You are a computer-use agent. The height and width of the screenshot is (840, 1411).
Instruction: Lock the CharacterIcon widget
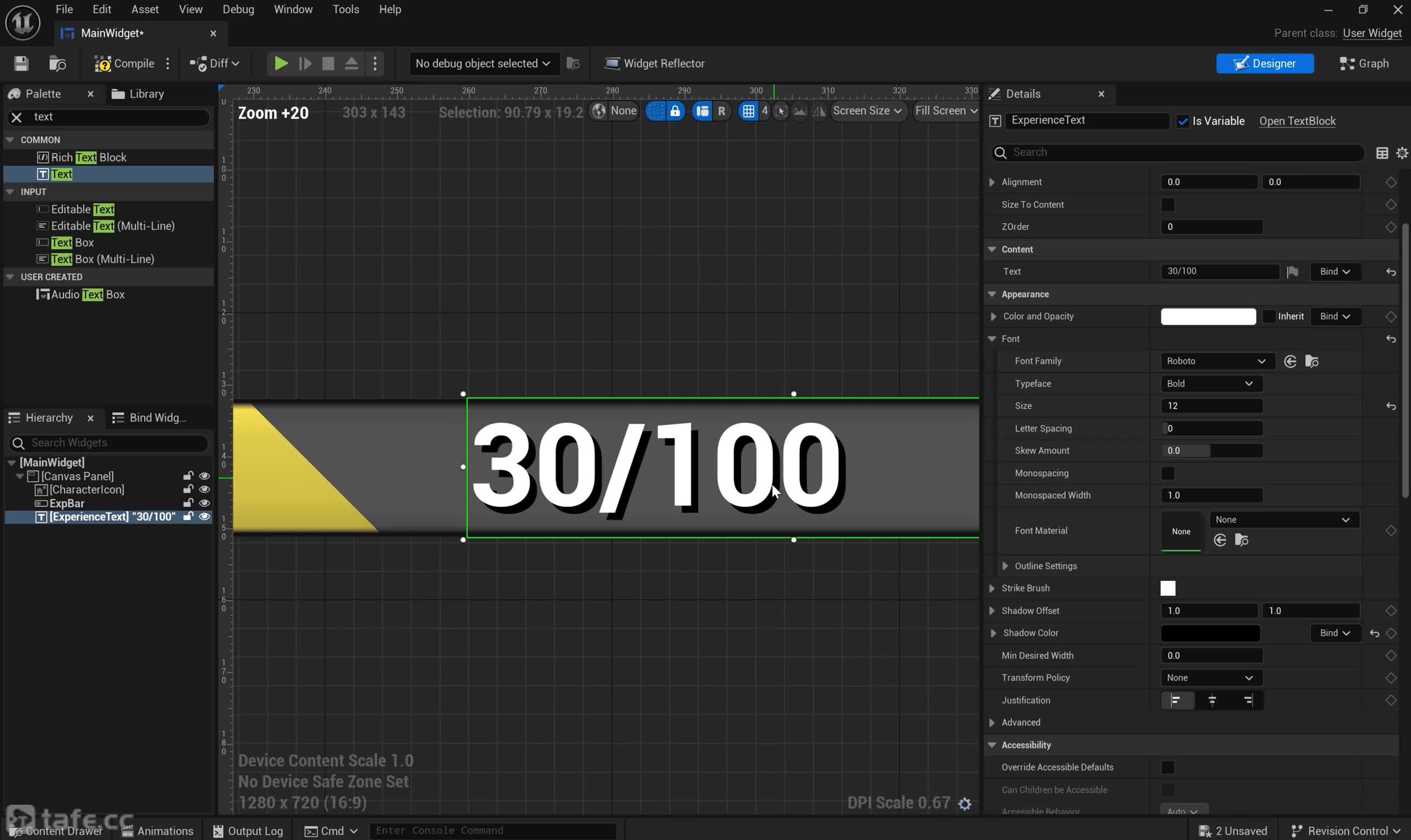[188, 489]
